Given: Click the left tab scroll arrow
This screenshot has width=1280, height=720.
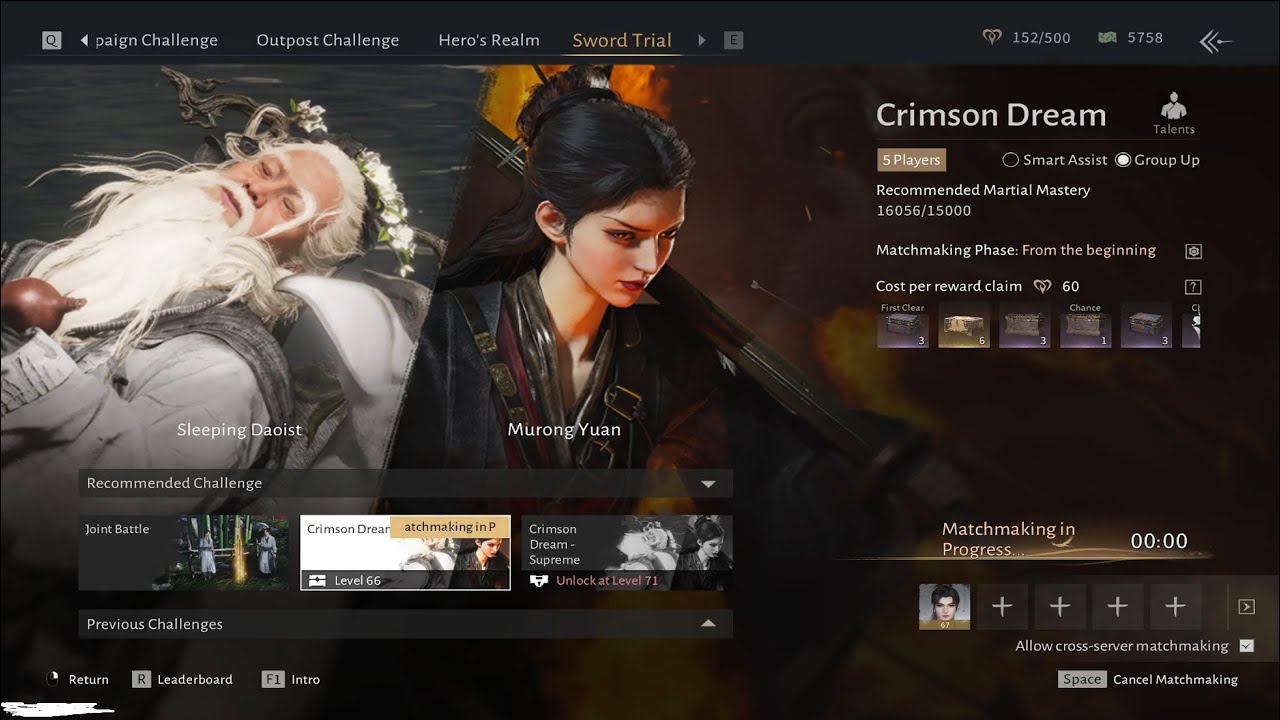Looking at the screenshot, I should (84, 40).
